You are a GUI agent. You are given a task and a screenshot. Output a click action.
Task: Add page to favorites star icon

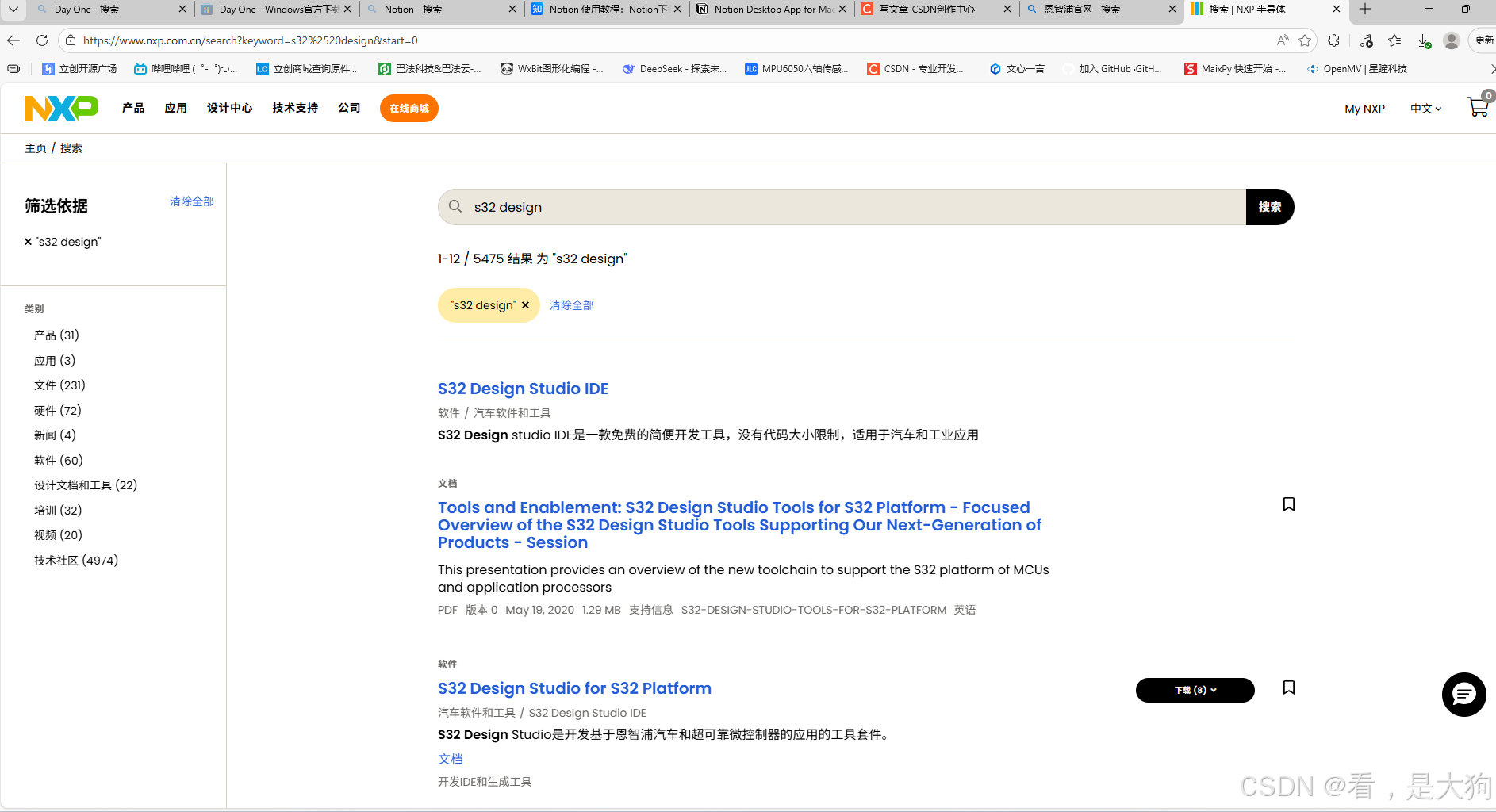click(1305, 40)
